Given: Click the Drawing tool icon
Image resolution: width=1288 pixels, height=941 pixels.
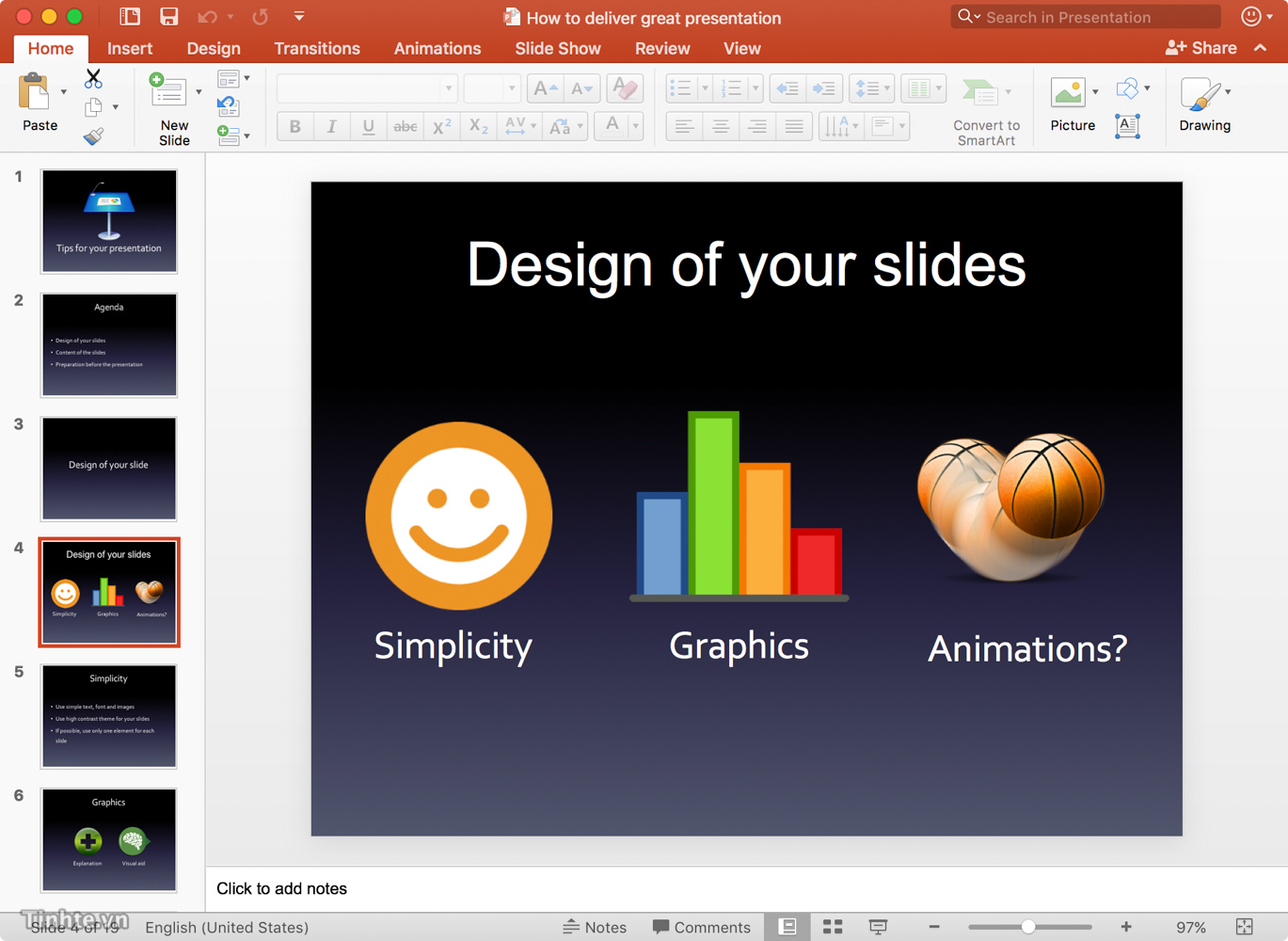Looking at the screenshot, I should 1200,94.
